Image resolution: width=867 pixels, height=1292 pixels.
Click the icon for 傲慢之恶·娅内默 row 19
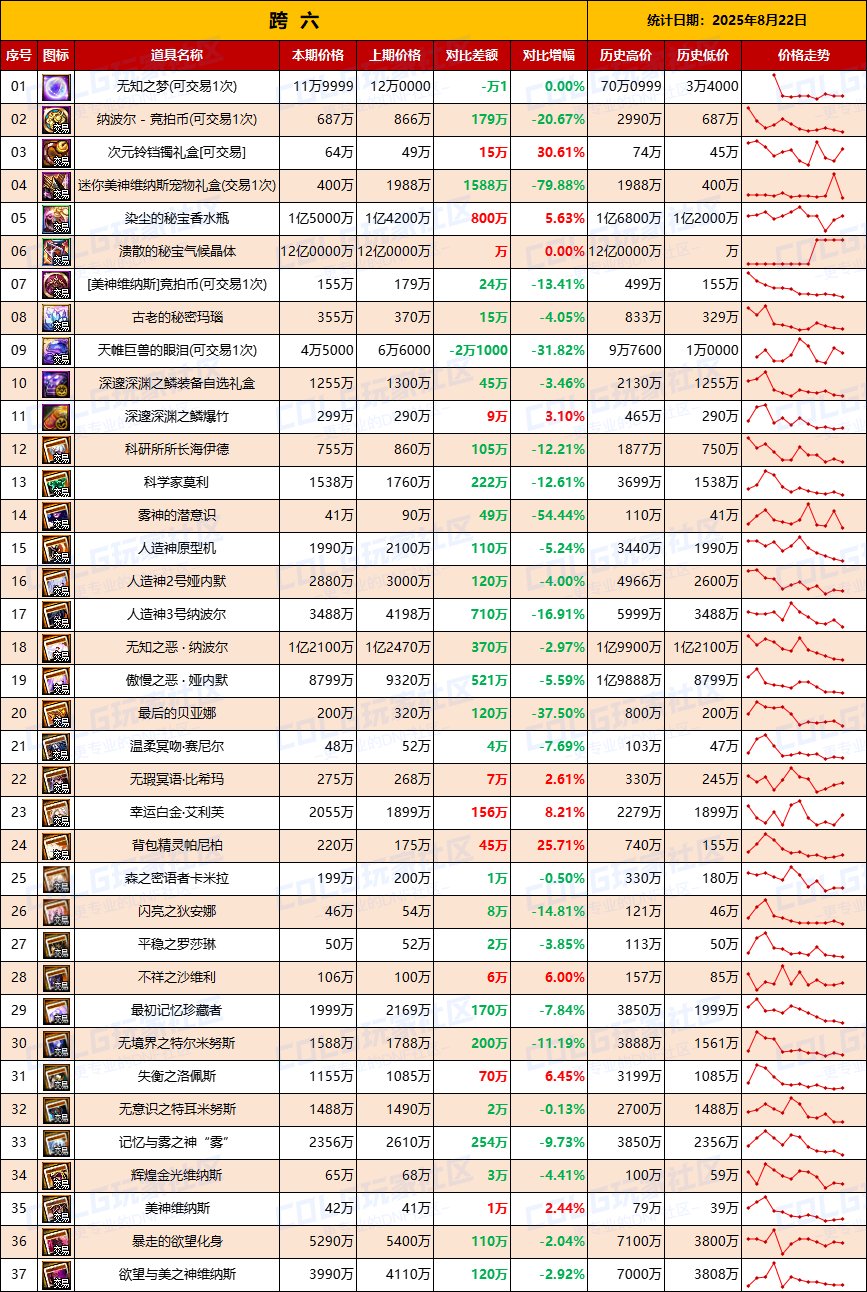[x=56, y=681]
